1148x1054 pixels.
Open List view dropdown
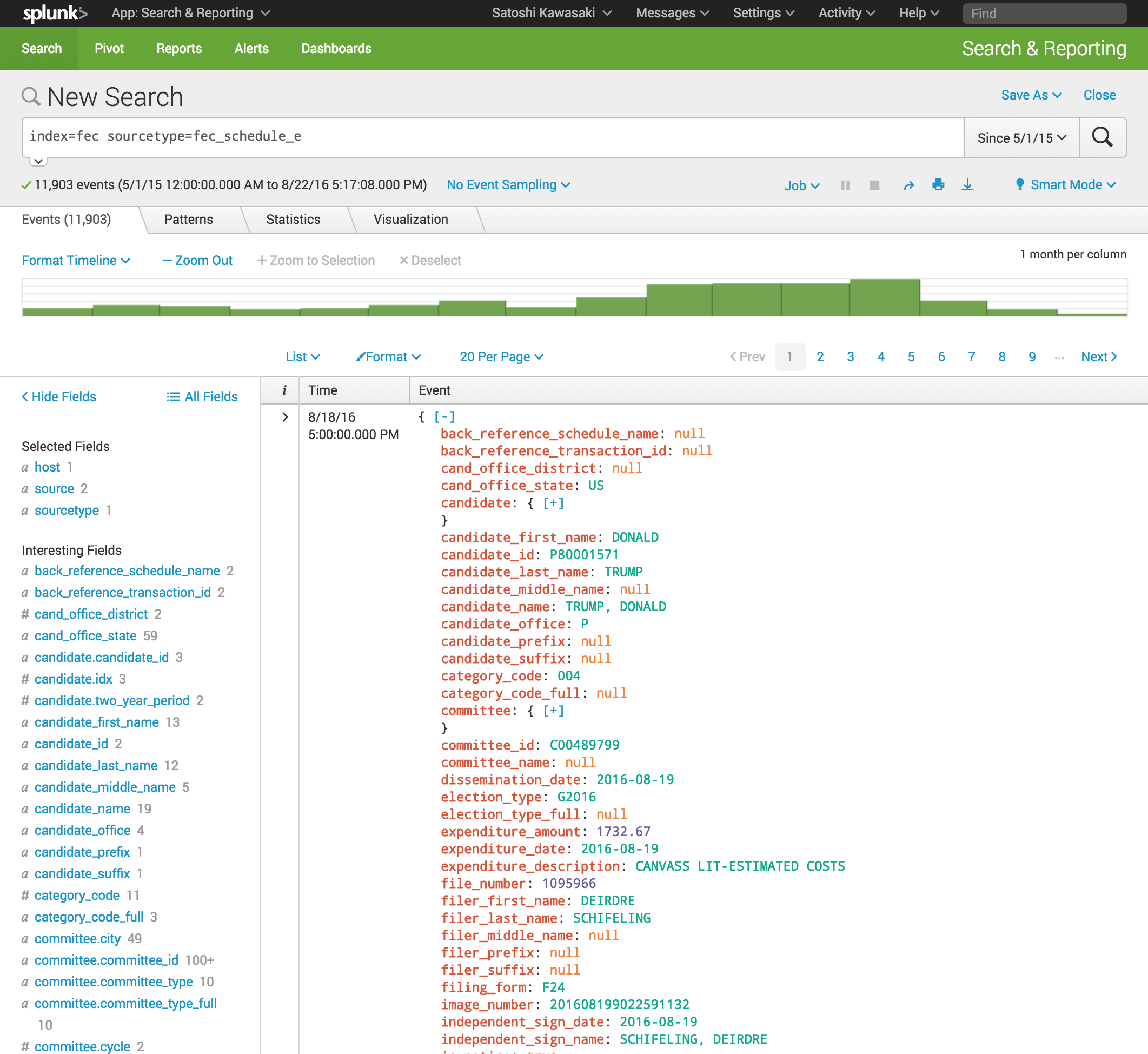303,356
